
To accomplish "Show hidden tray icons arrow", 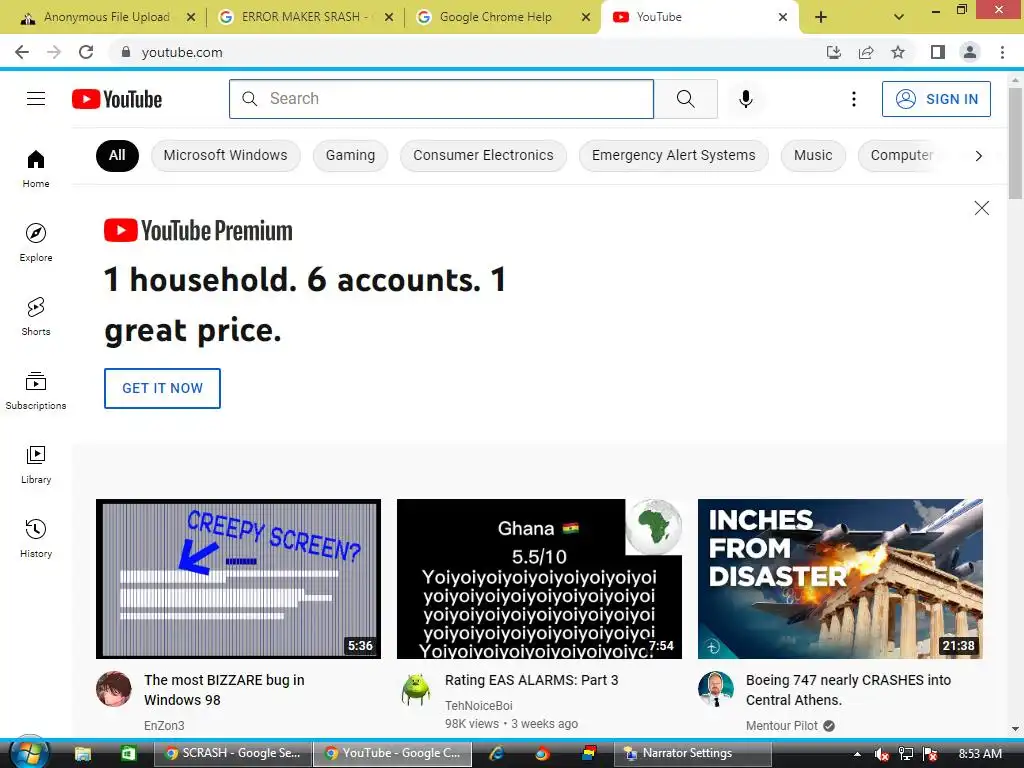I will click(857, 754).
